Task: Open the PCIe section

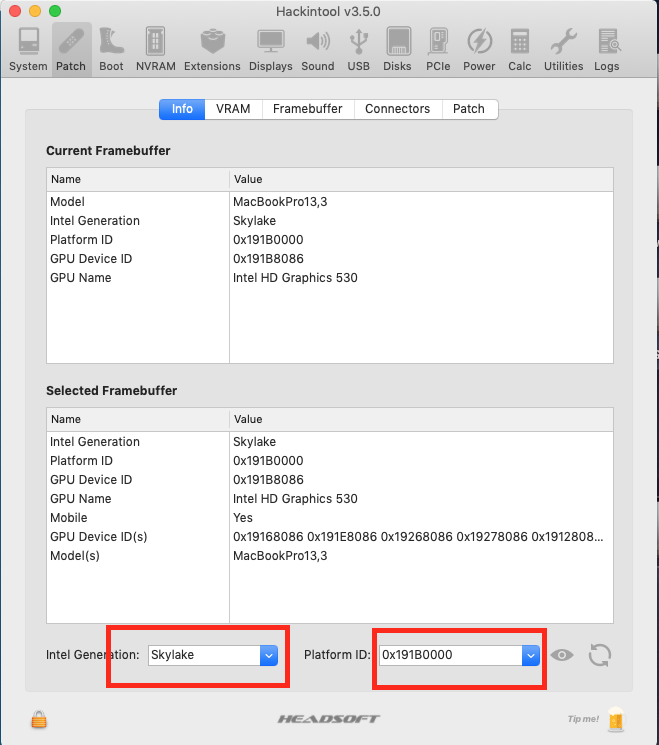Action: point(438,50)
